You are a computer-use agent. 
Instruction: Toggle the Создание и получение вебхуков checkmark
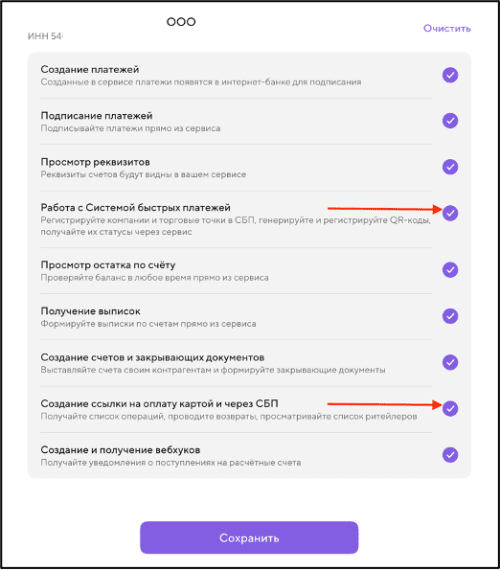click(x=450, y=455)
